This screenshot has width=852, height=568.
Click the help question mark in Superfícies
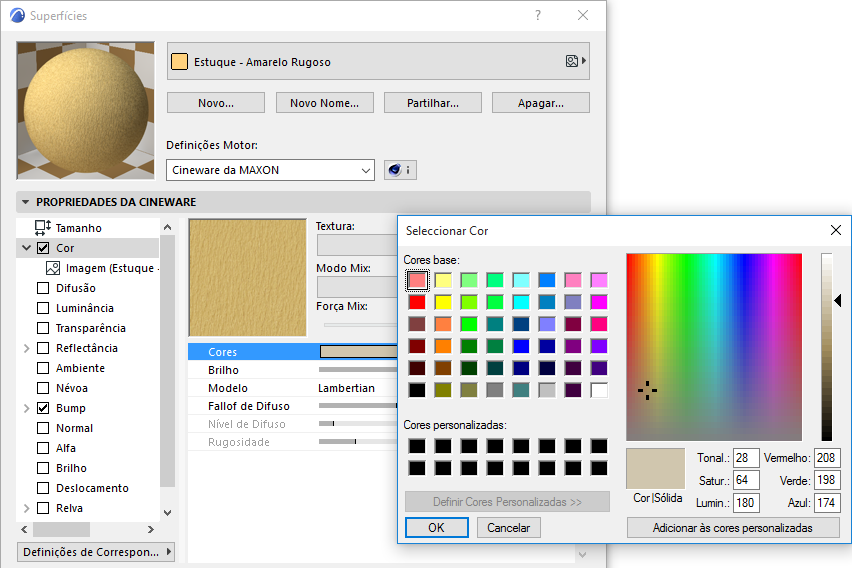pos(537,15)
